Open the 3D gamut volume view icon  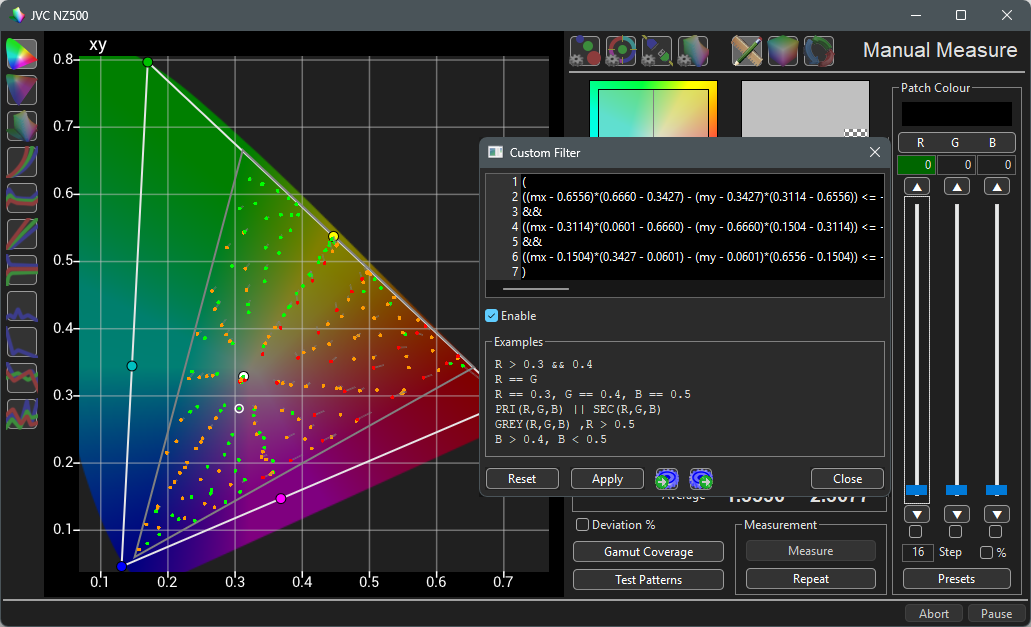click(x=22, y=126)
